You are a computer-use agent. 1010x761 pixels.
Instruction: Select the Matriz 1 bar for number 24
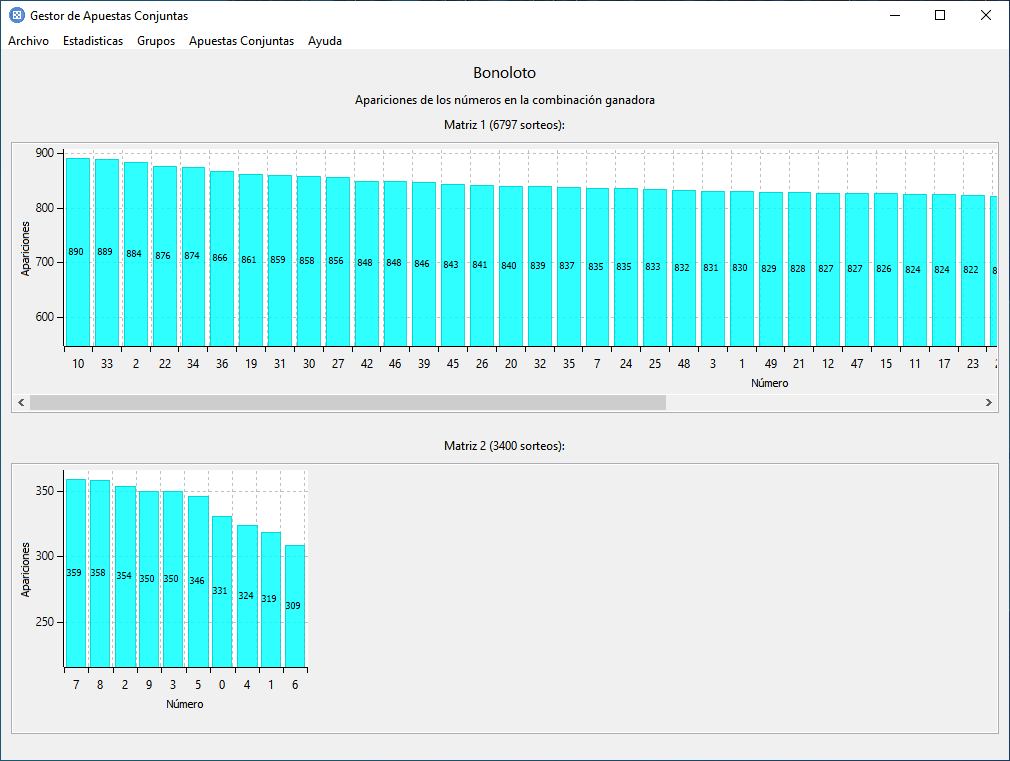pyautogui.click(x=626, y=267)
